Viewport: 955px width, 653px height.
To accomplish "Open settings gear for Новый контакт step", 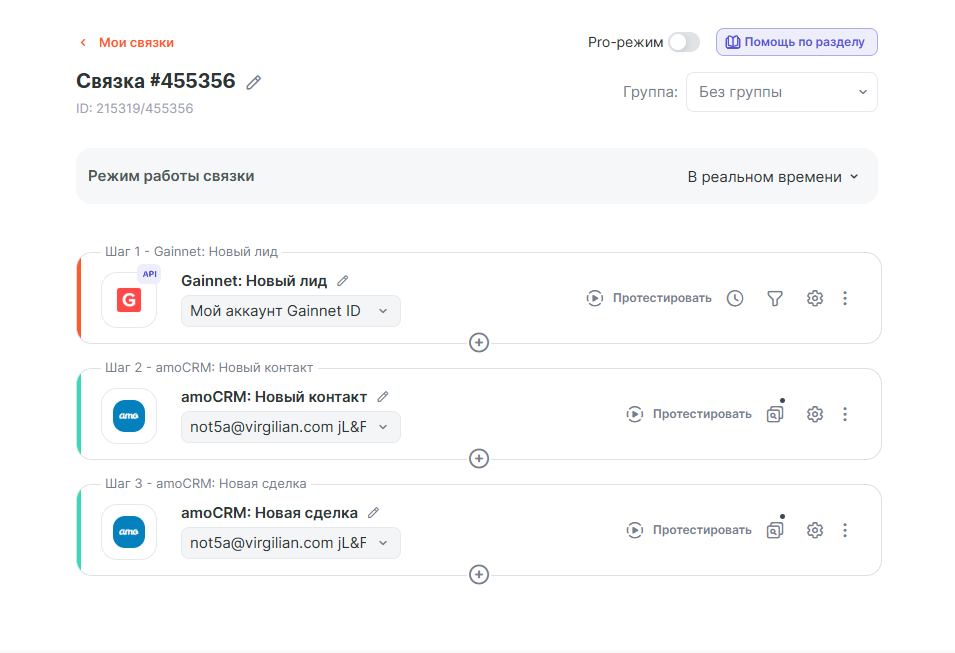I will point(814,414).
